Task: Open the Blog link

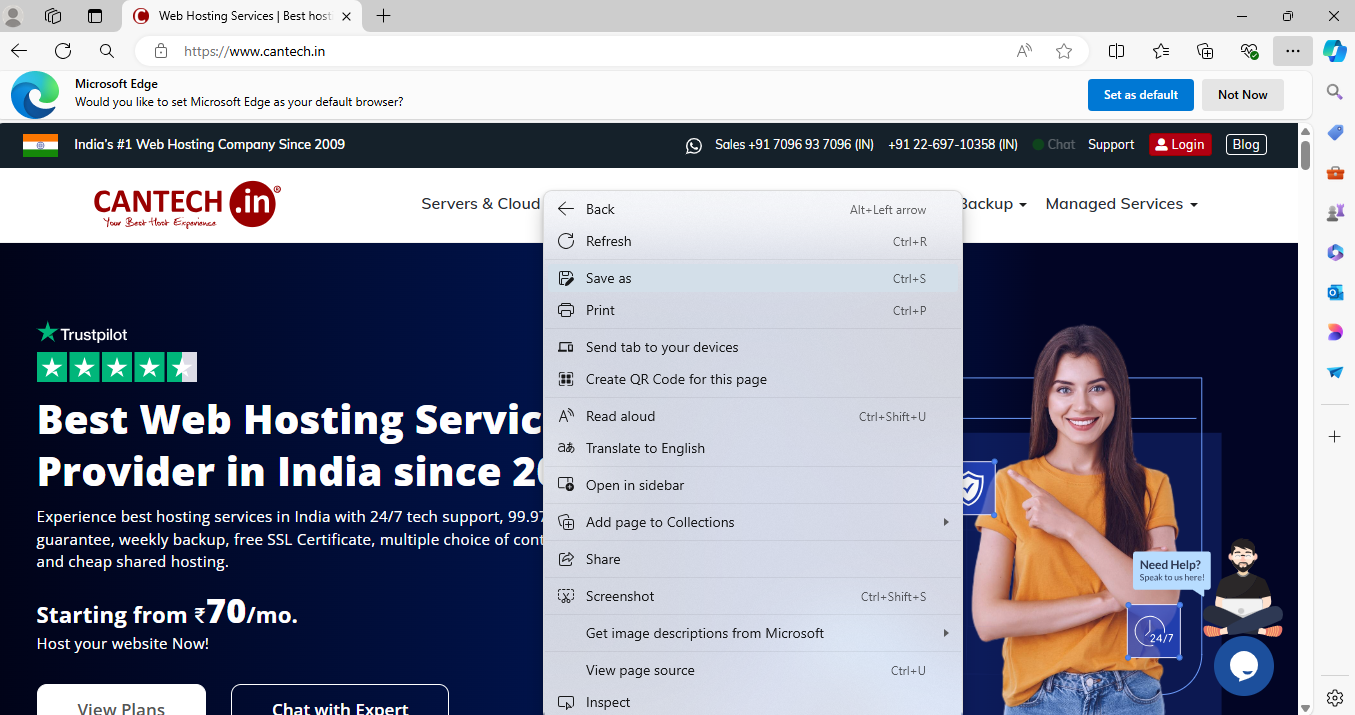Action: pyautogui.click(x=1246, y=145)
